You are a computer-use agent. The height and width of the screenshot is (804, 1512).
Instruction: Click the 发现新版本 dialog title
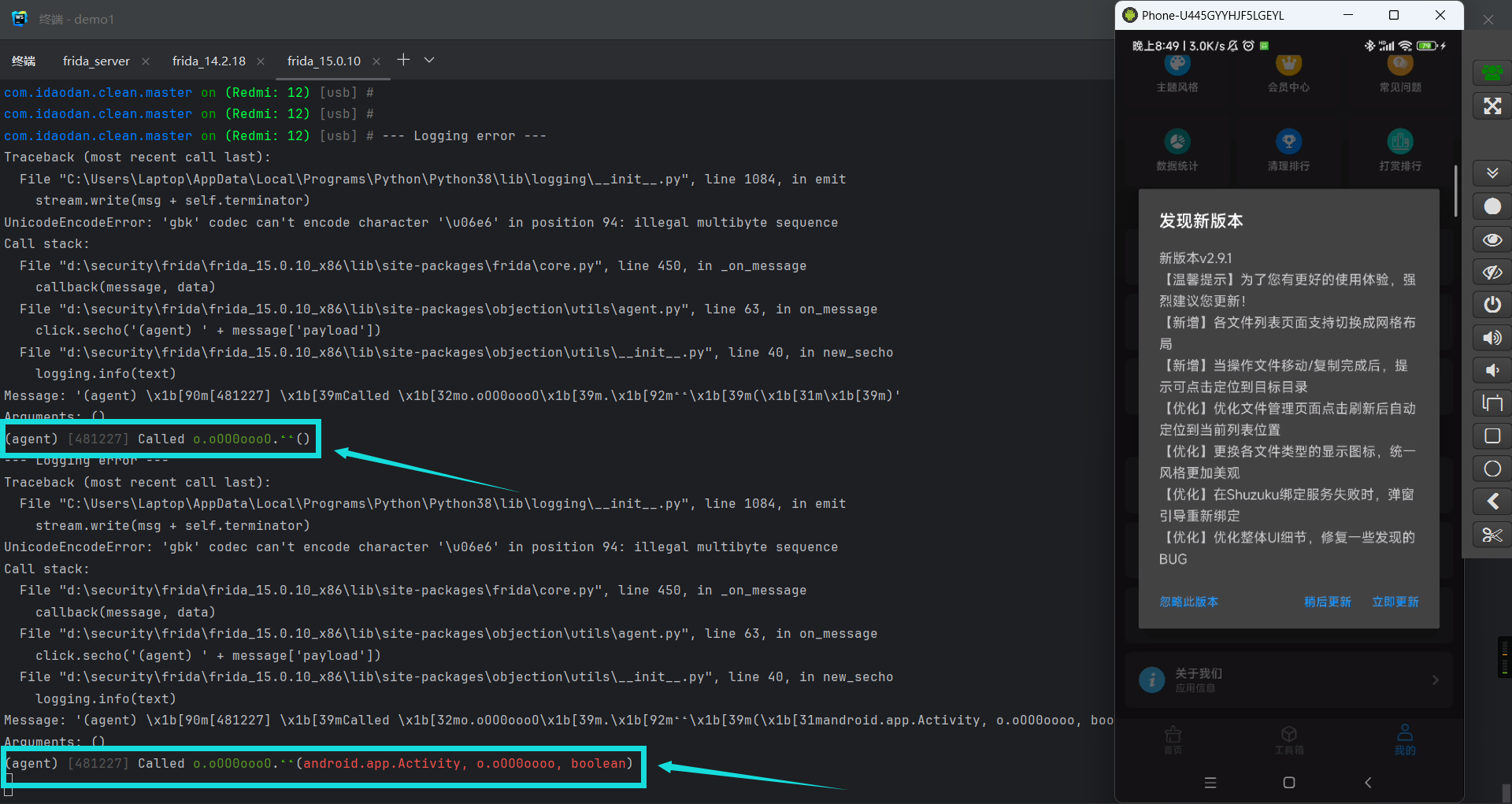(1201, 221)
